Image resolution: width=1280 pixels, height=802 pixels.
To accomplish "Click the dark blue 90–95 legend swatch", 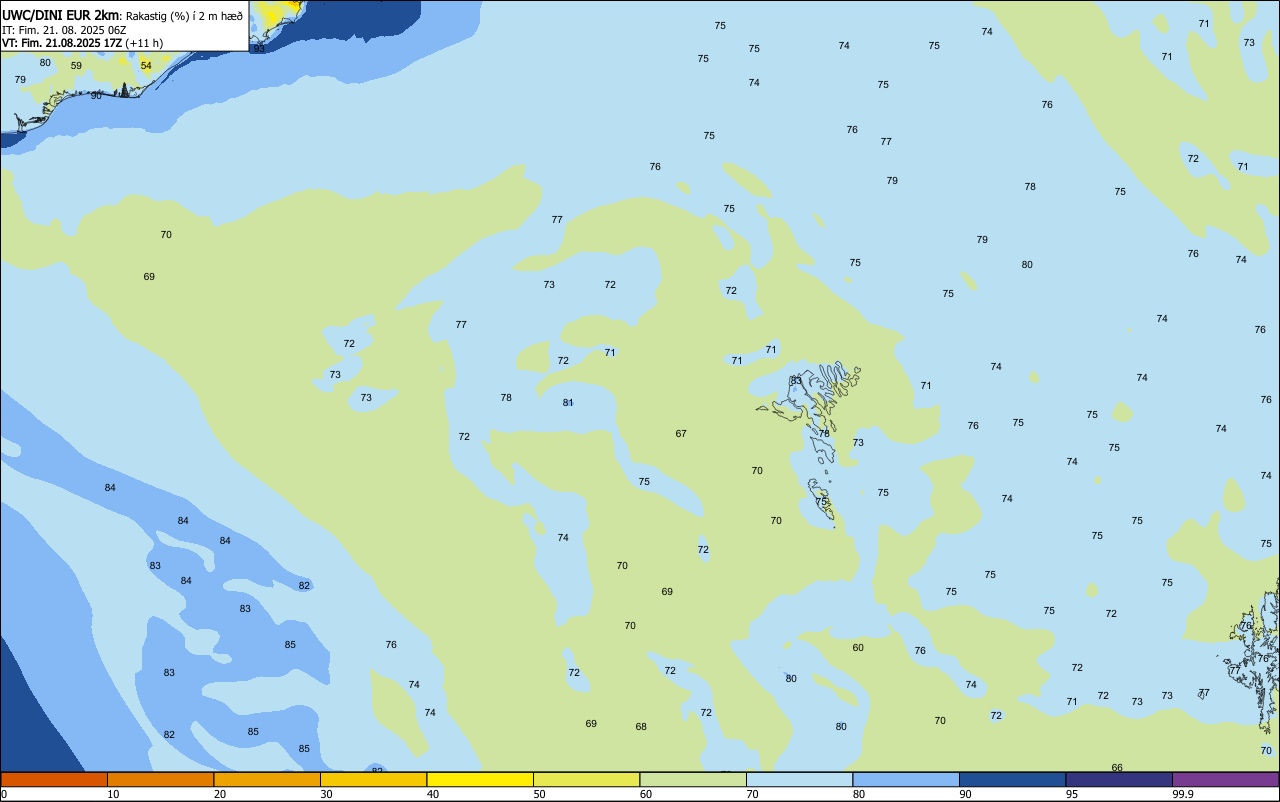I will pos(1012,779).
